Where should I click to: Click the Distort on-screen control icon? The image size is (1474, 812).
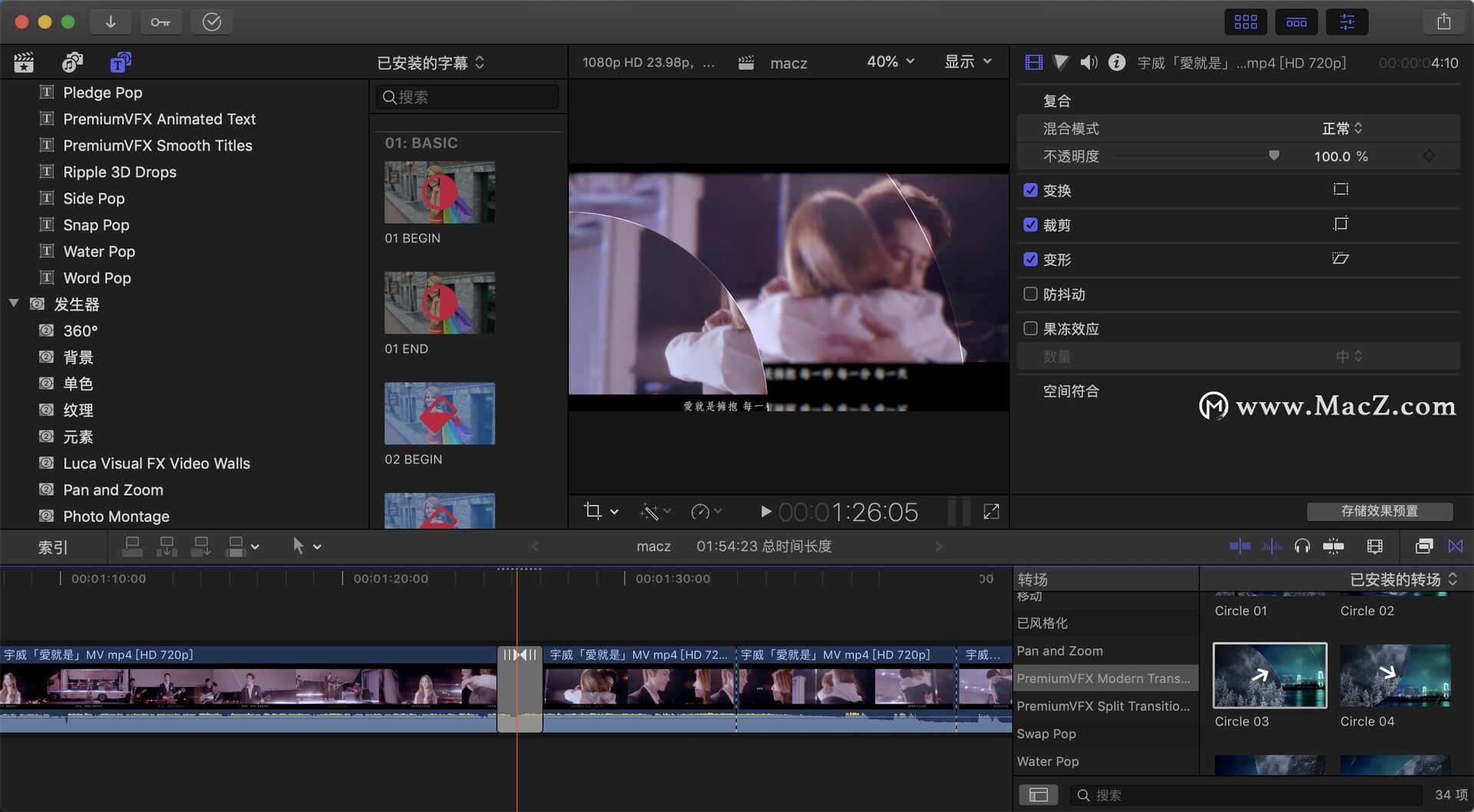click(x=1340, y=259)
